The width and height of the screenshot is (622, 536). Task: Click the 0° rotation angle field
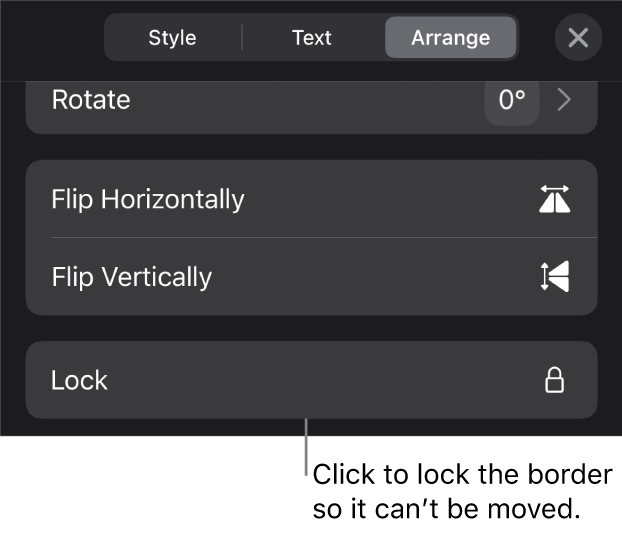[511, 100]
